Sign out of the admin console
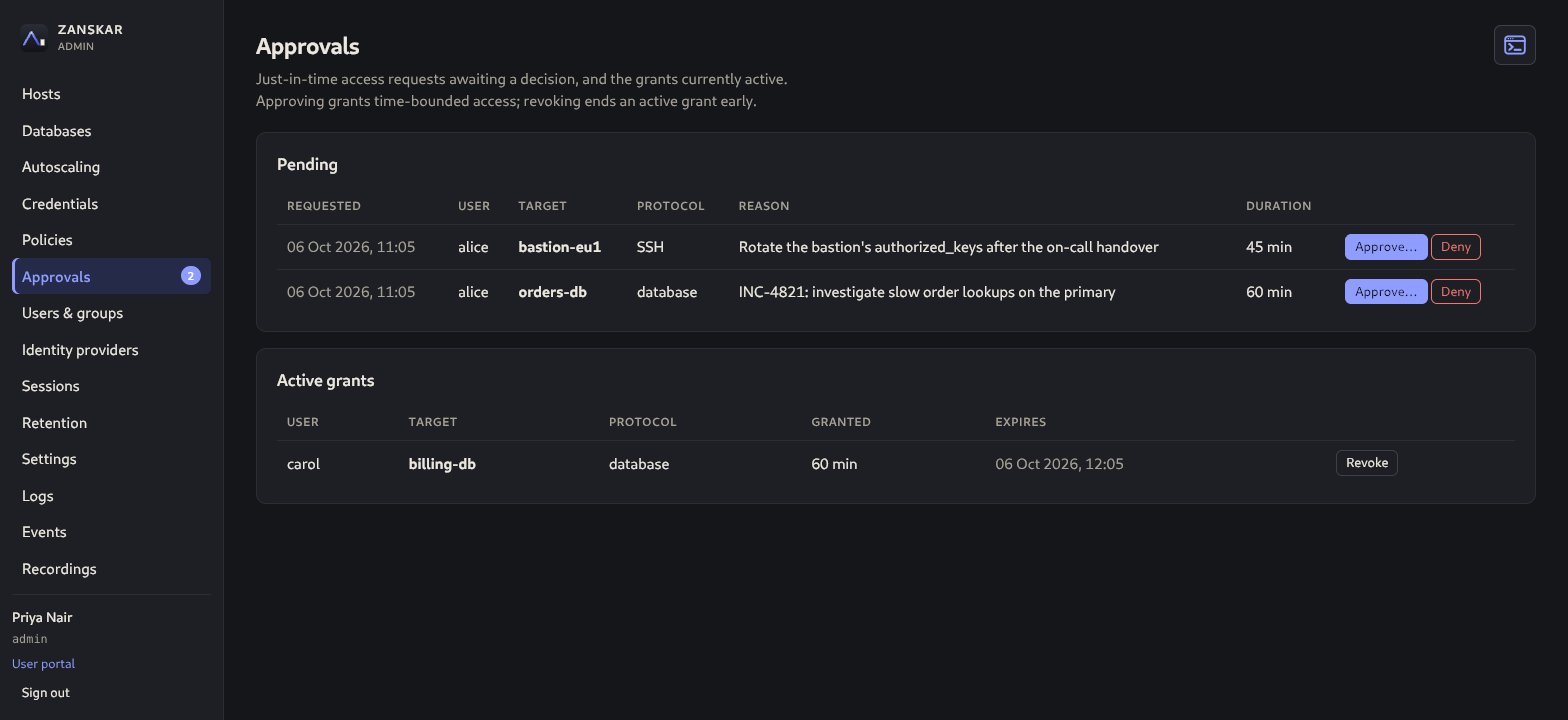 pos(46,693)
